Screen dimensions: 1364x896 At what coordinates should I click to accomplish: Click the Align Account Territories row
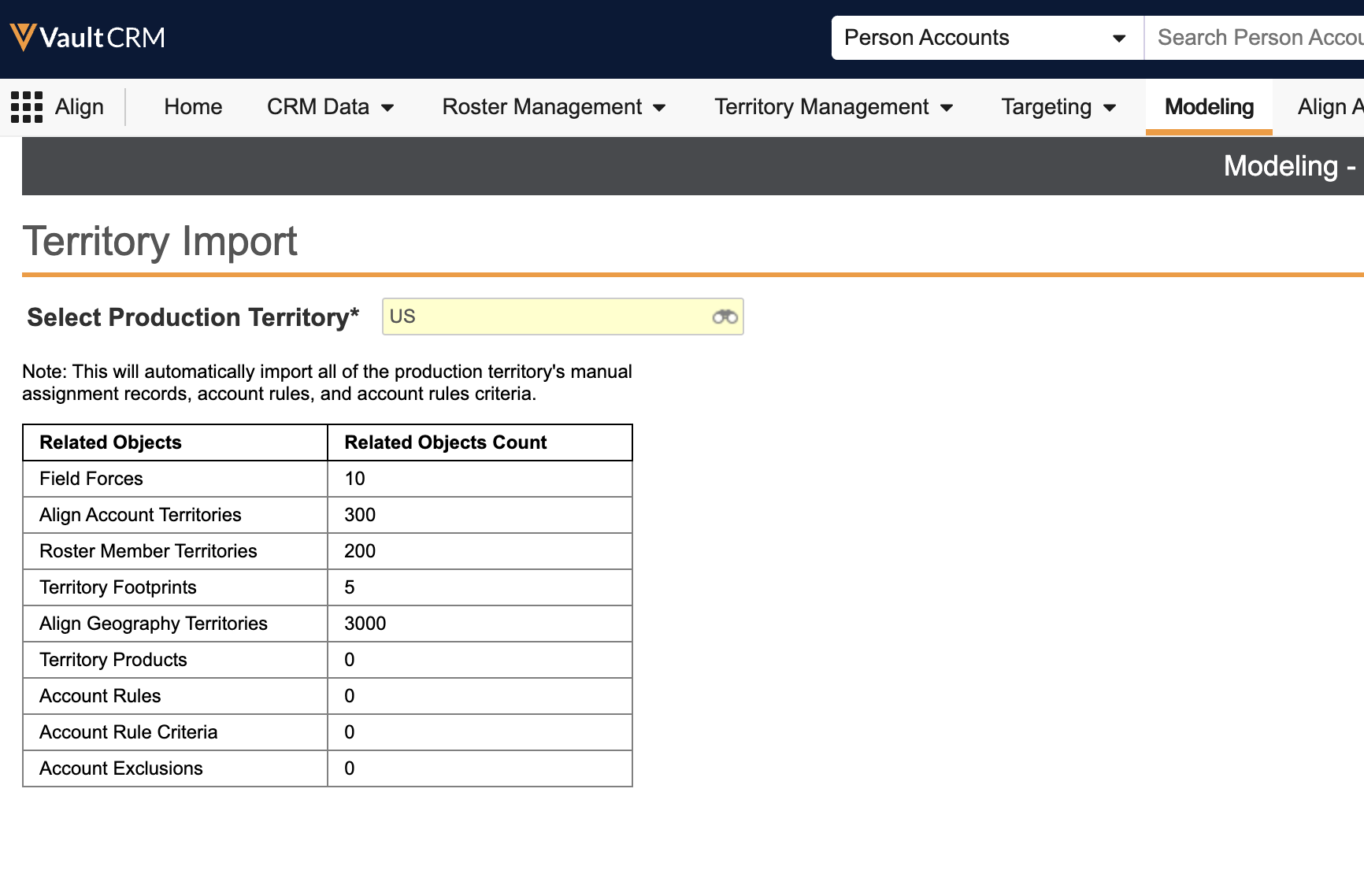140,515
